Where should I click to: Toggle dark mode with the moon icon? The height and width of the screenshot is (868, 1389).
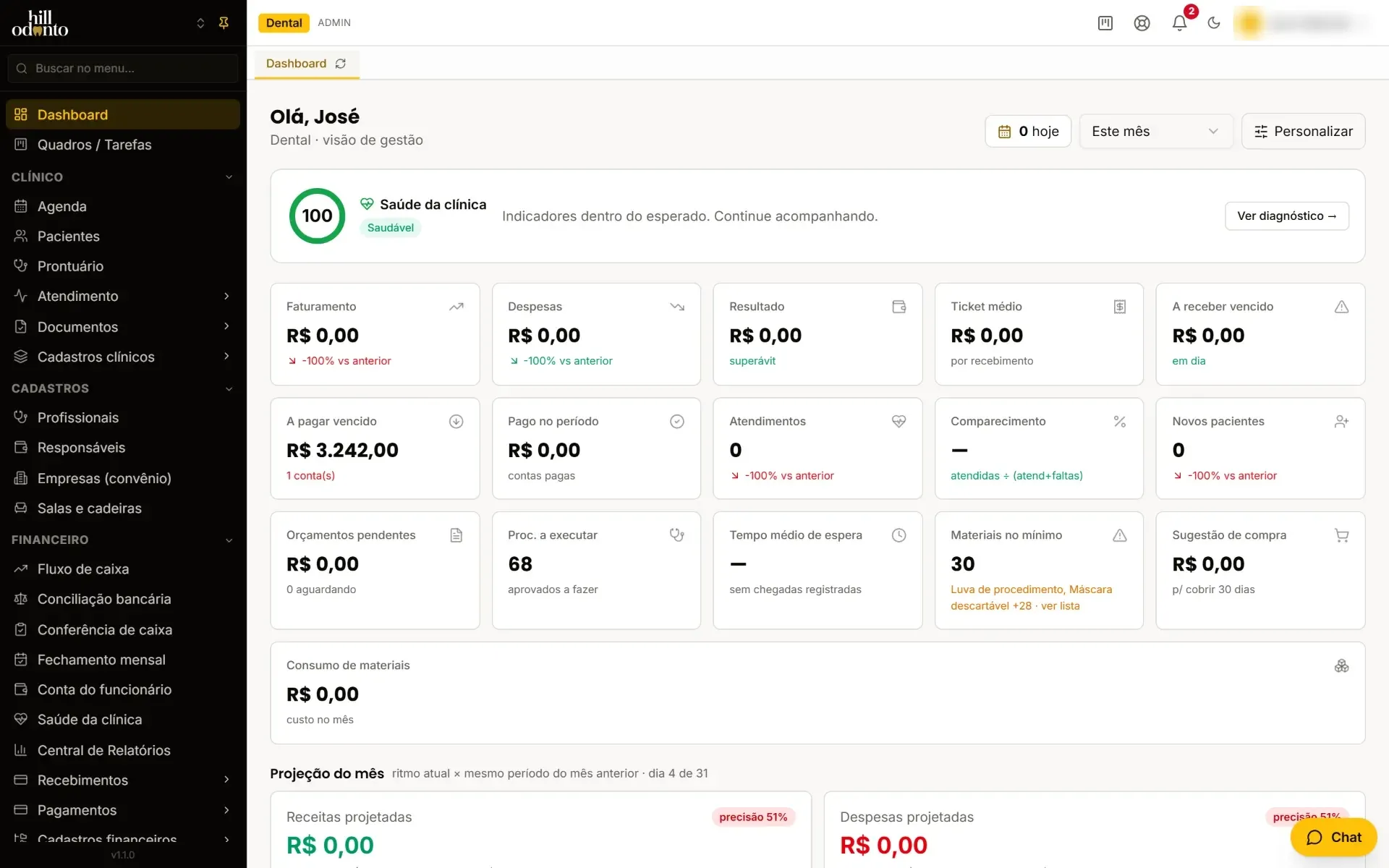(x=1214, y=23)
